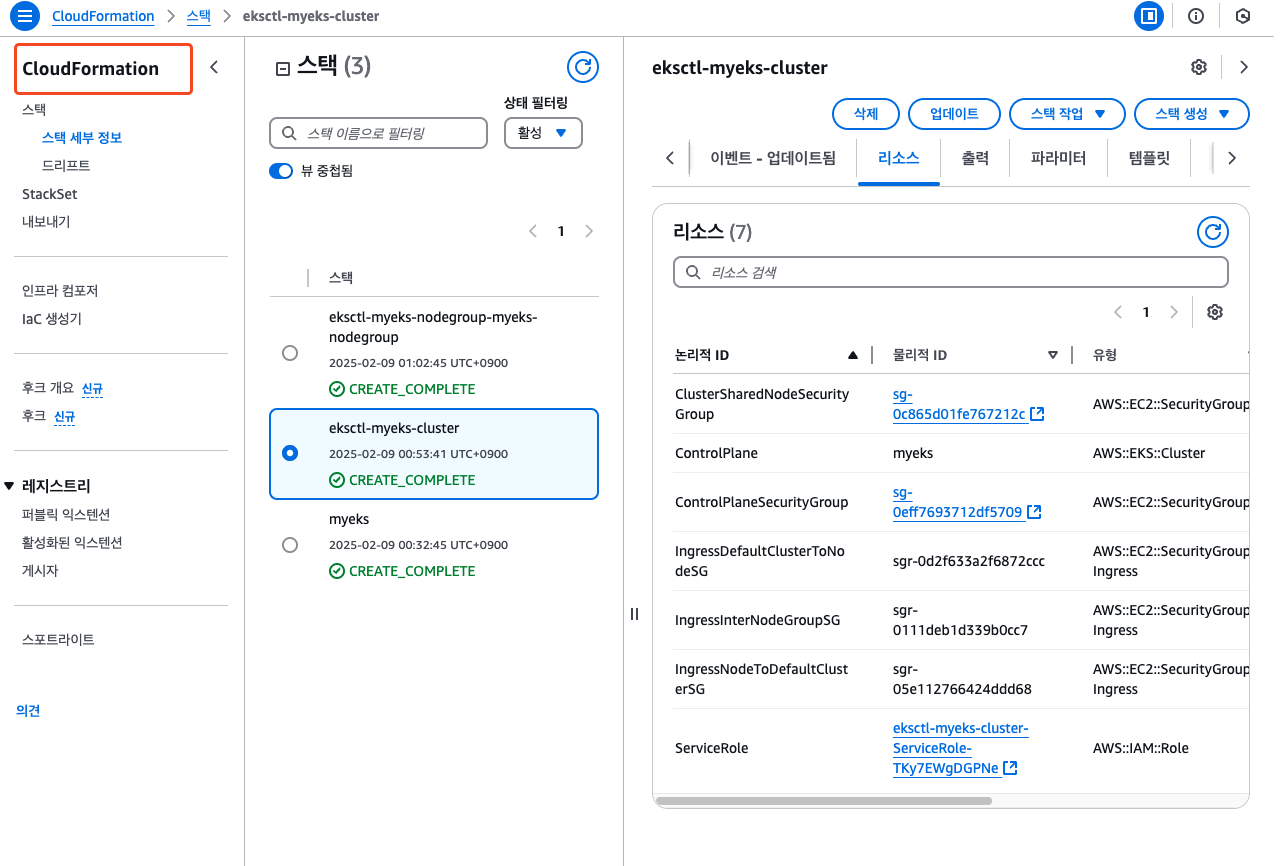Image resolution: width=1280 pixels, height=866 pixels.
Task: Switch to 리소스 tab
Action: pyautogui.click(x=899, y=158)
